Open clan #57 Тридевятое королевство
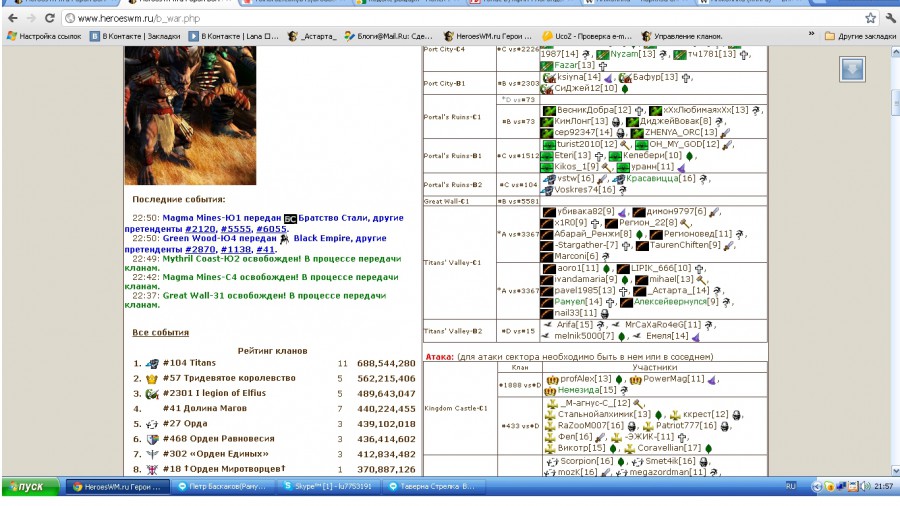 click(x=229, y=378)
